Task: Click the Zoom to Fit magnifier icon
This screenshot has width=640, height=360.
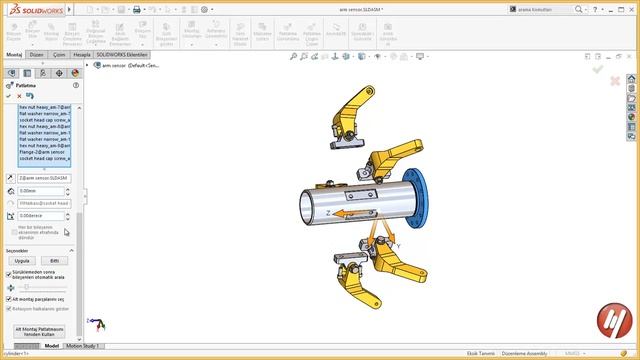Action: 293,56
